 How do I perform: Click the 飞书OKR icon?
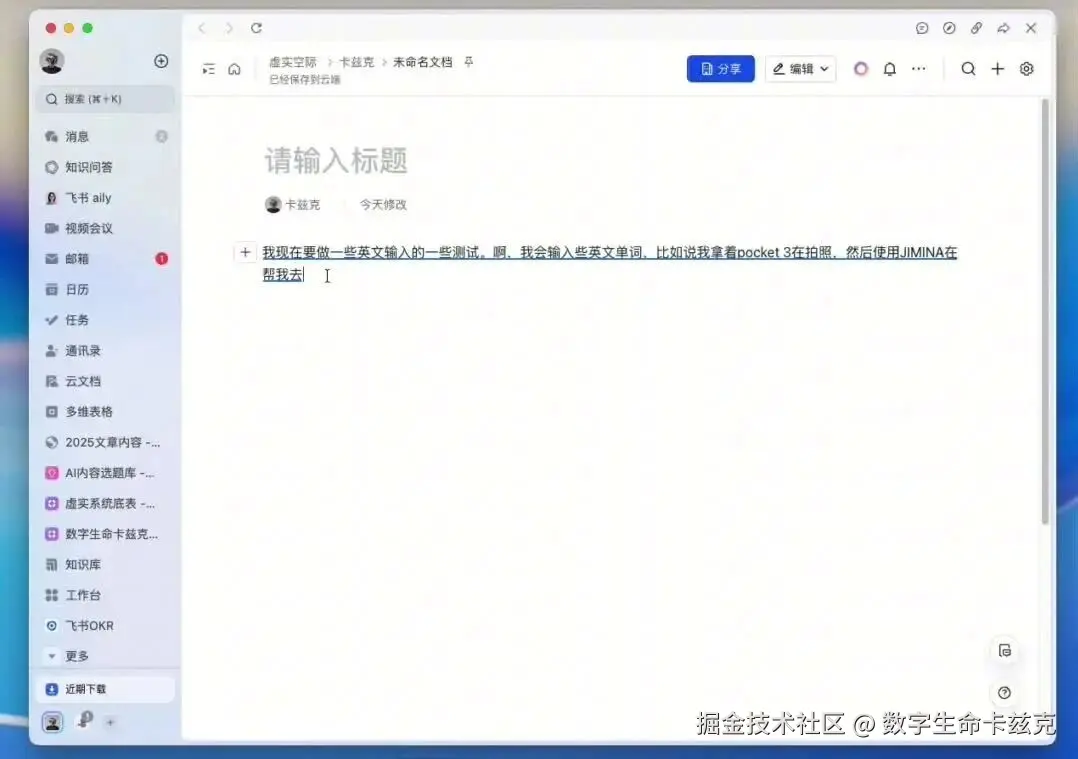[51, 626]
